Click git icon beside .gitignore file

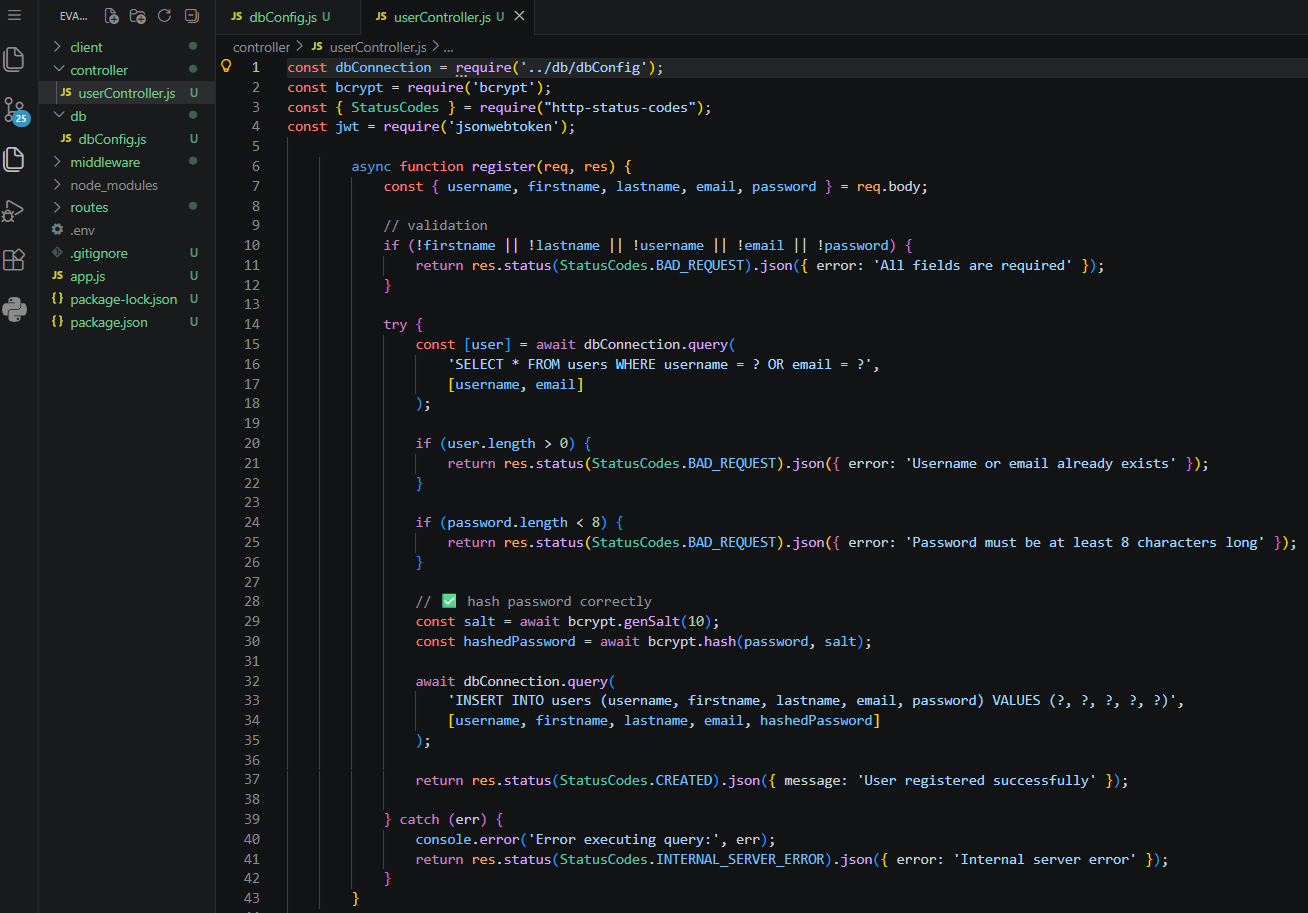pos(57,253)
